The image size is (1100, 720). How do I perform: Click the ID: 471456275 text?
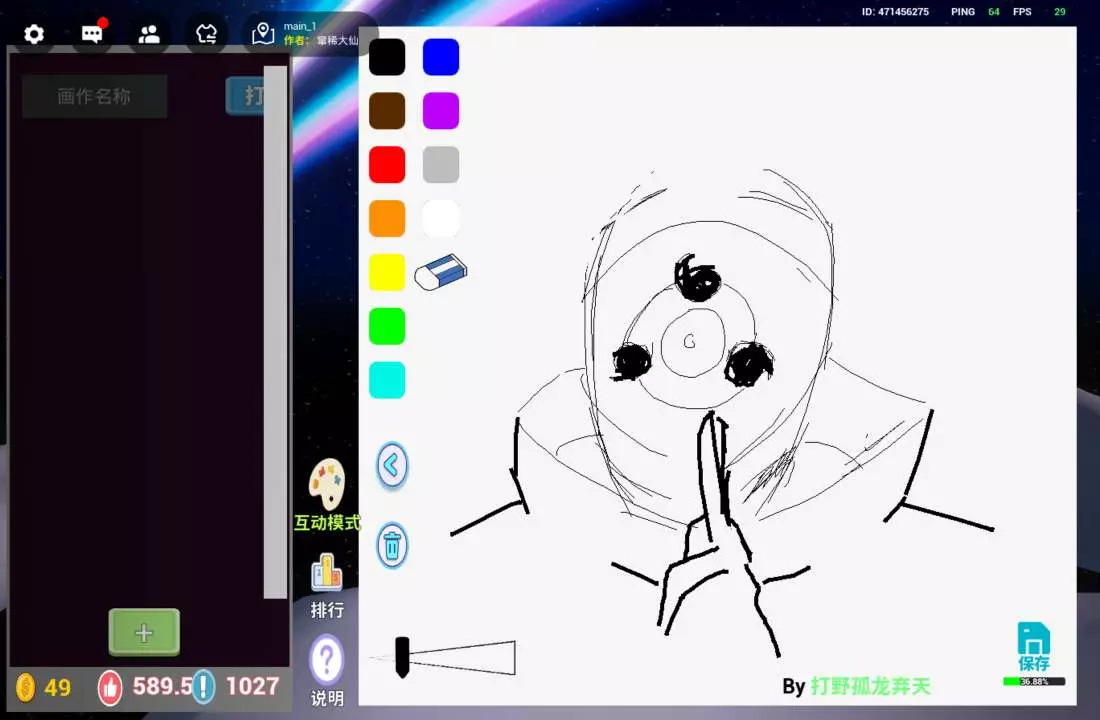tap(895, 12)
